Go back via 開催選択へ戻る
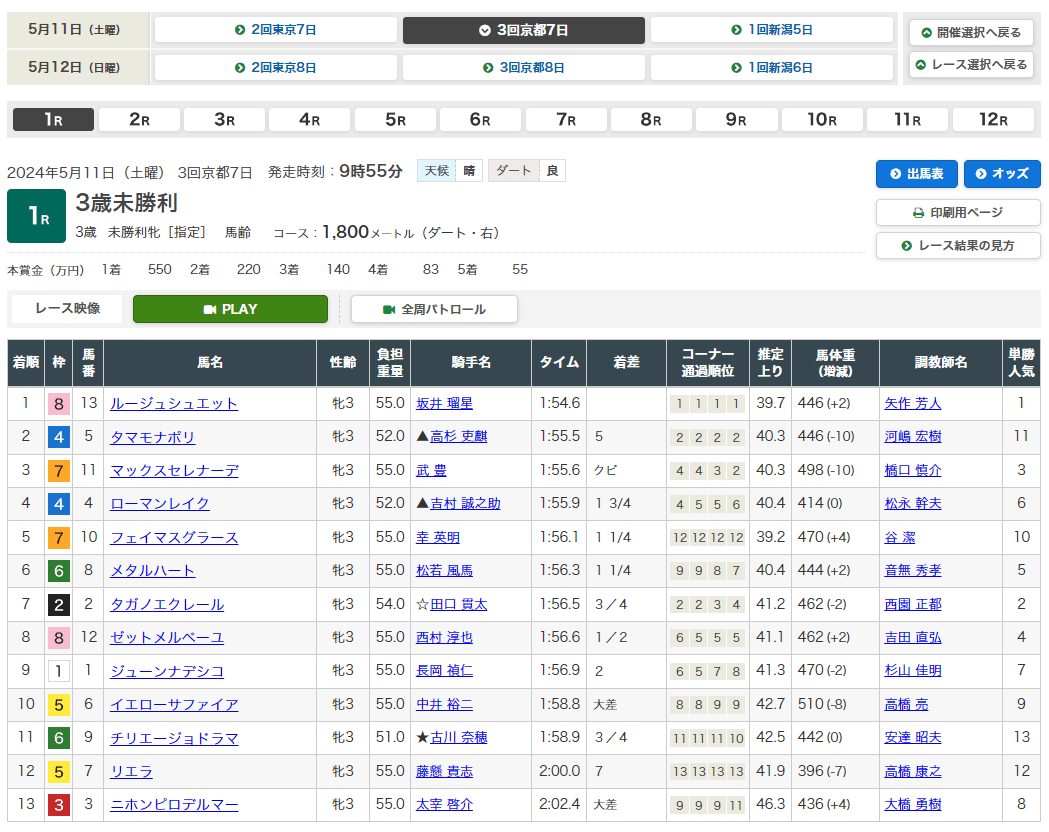Screen dimensions: 1049x832 pyautogui.click(x=971, y=32)
